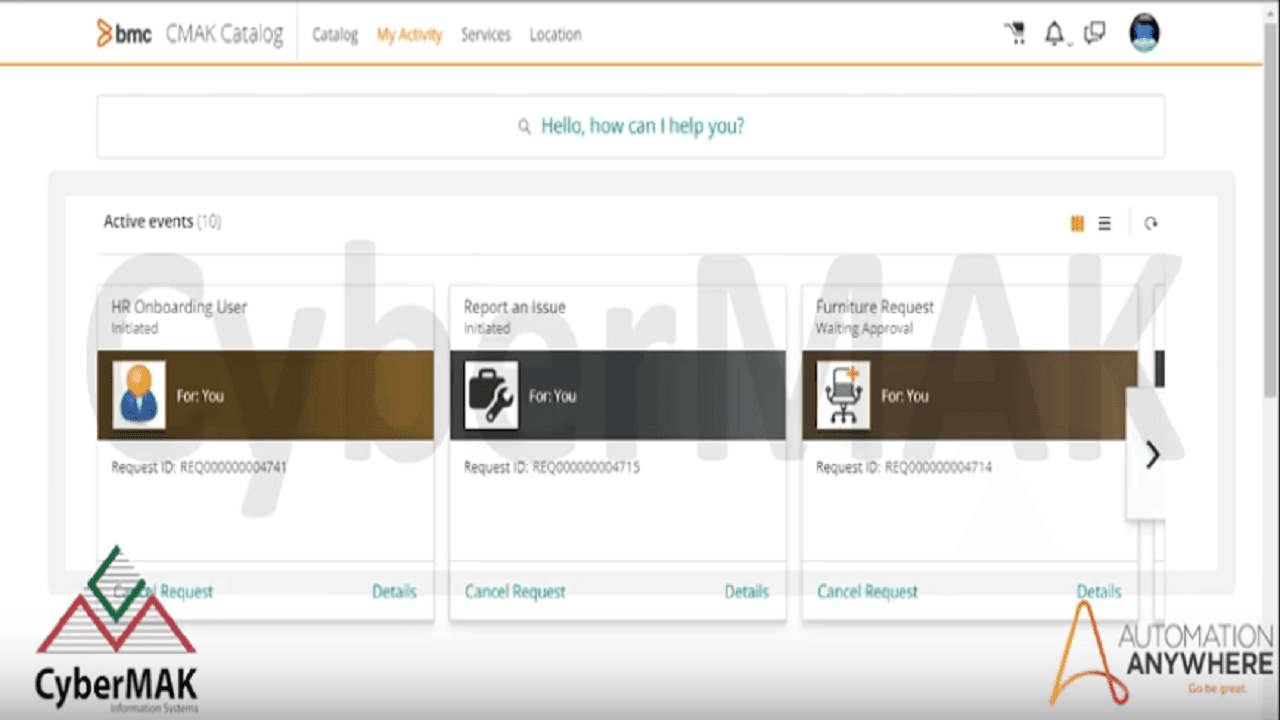Click the "Waiting Approval" status text
The height and width of the screenshot is (720, 1280).
click(864, 328)
